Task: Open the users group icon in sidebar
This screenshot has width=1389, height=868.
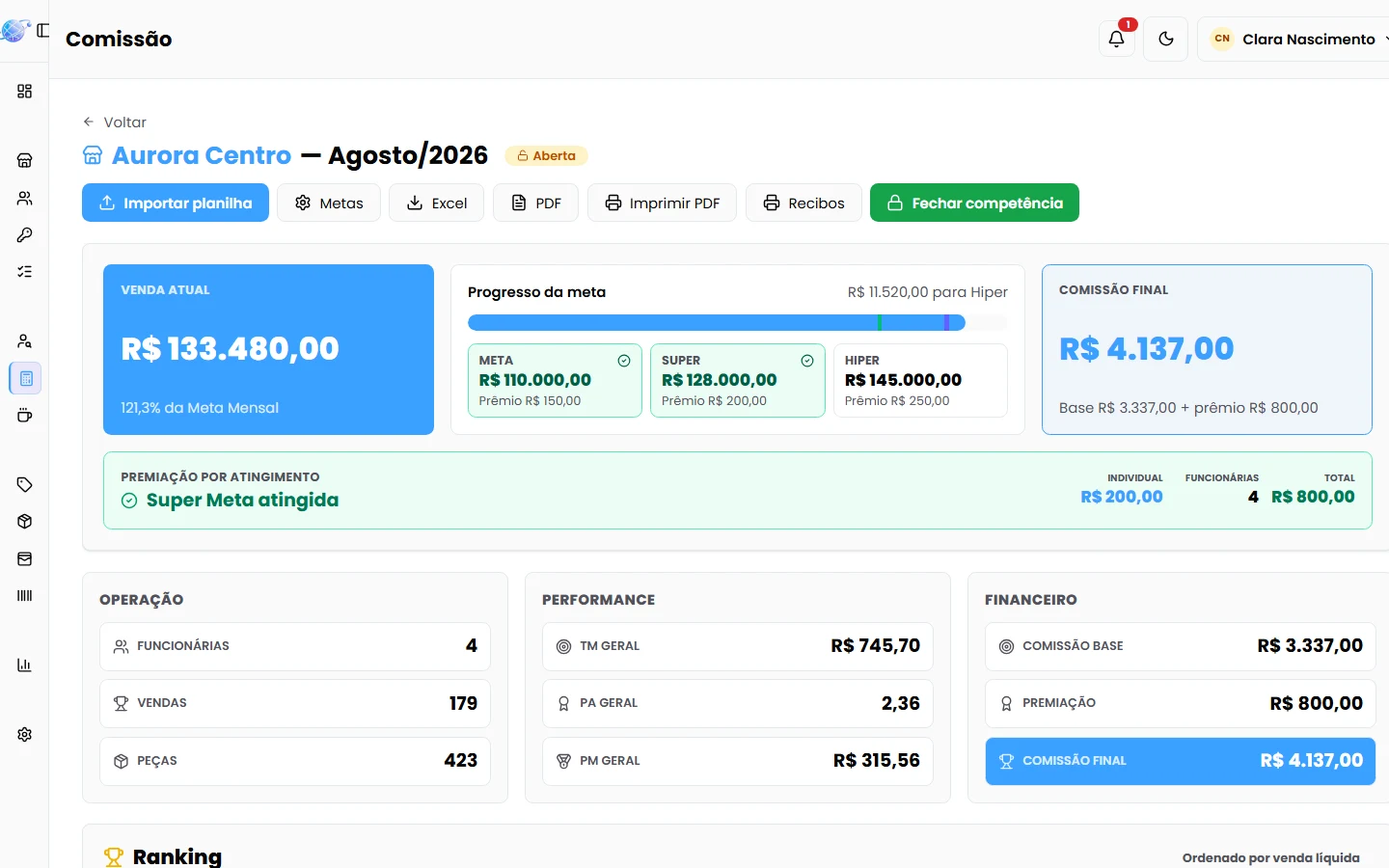Action: pos(25,198)
